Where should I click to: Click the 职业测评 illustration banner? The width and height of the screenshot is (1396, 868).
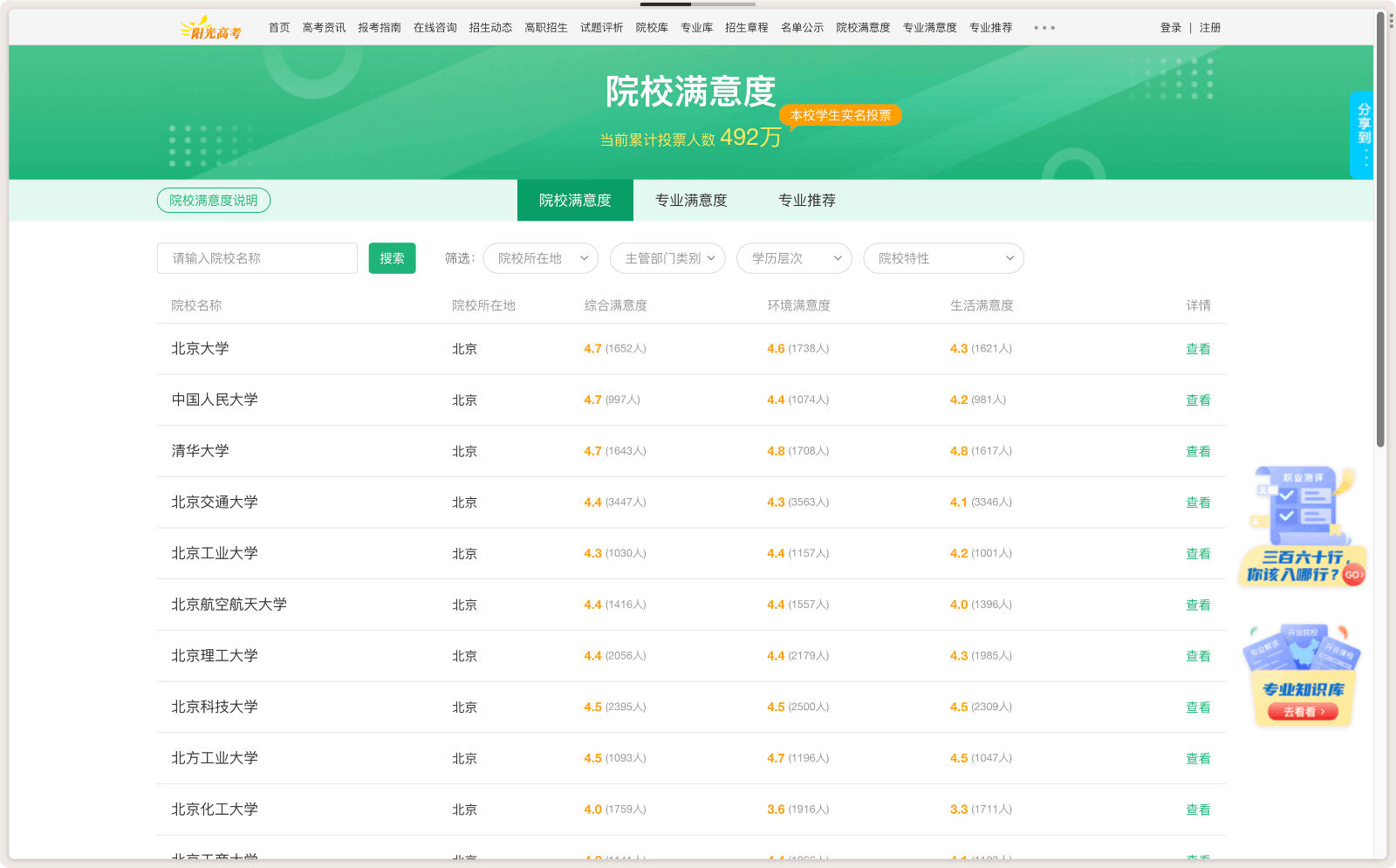click(x=1302, y=510)
